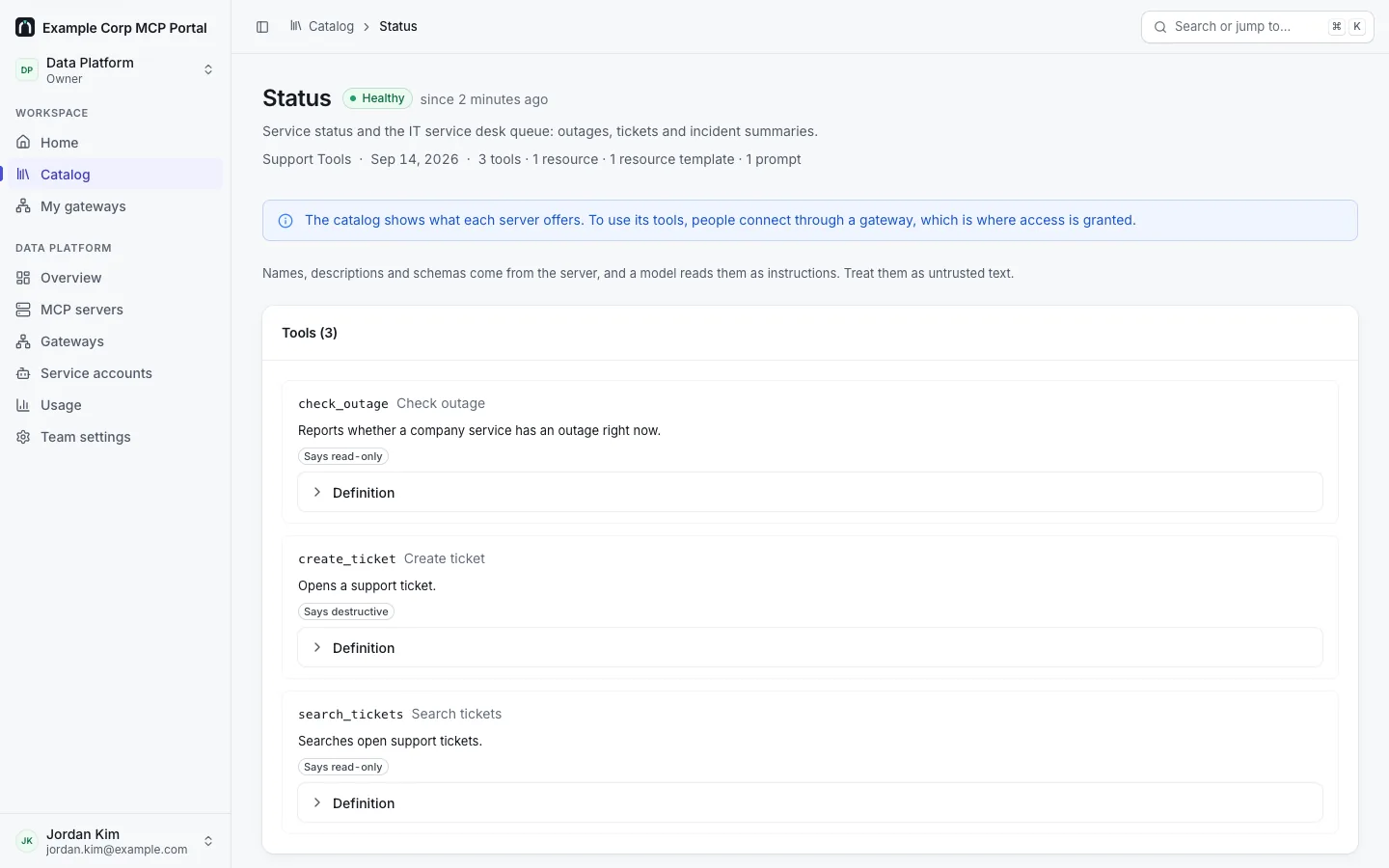Click the "check_outage" tool name
1389x868 pixels.
343,404
